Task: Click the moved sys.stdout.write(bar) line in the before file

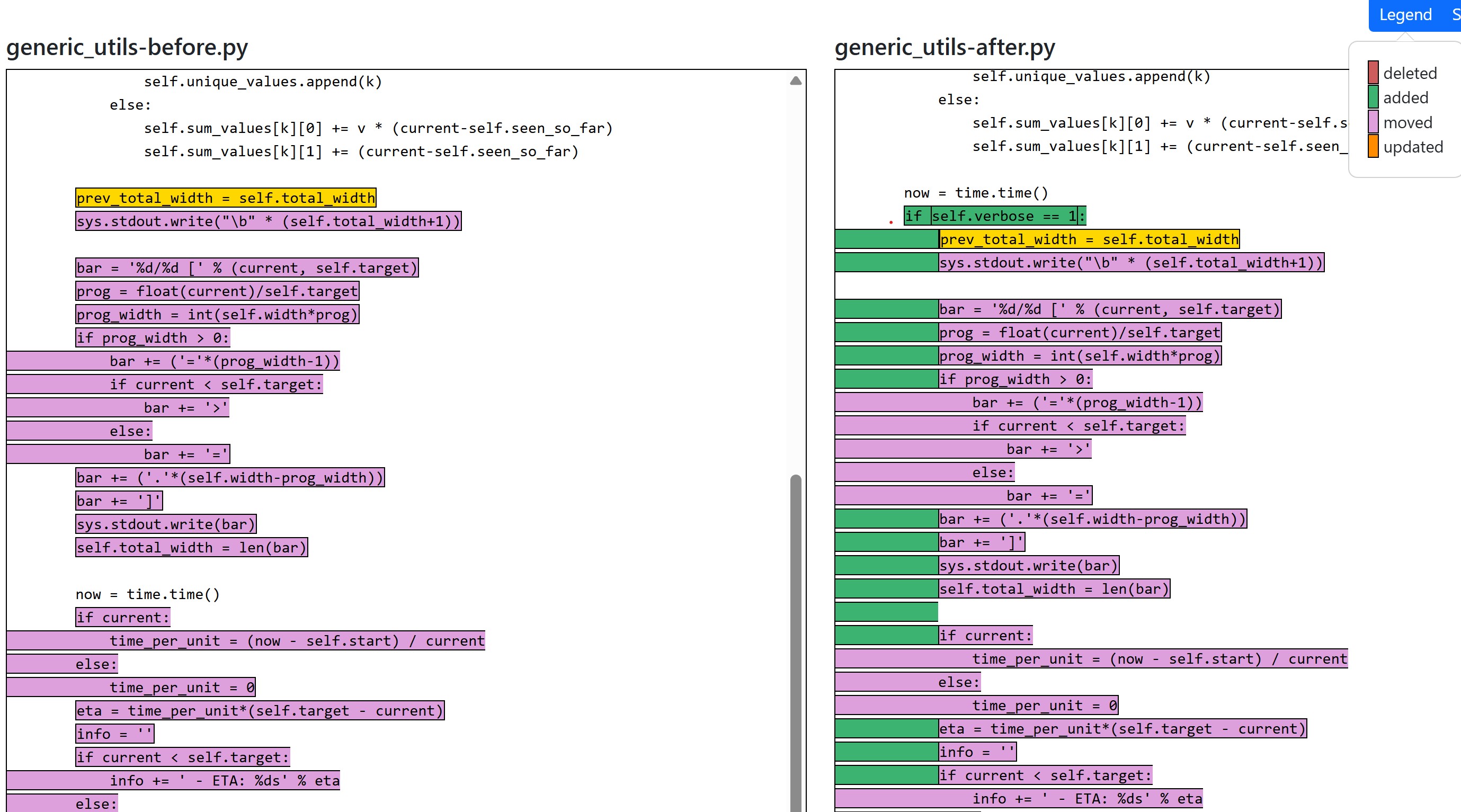Action: 166,524
